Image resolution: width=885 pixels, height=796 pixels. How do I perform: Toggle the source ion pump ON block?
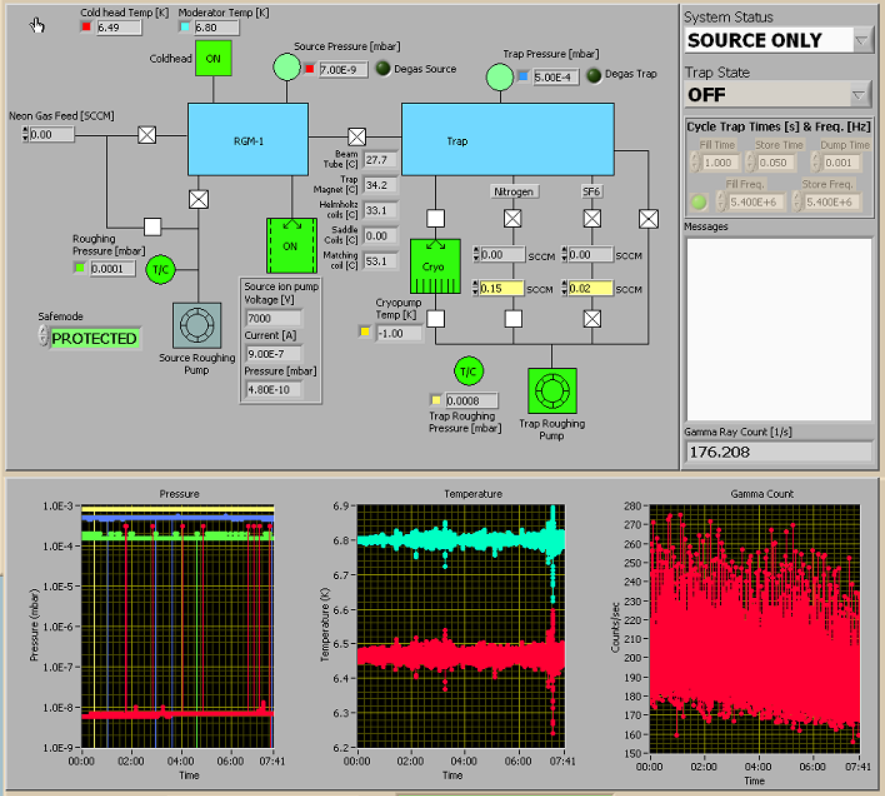(x=290, y=245)
